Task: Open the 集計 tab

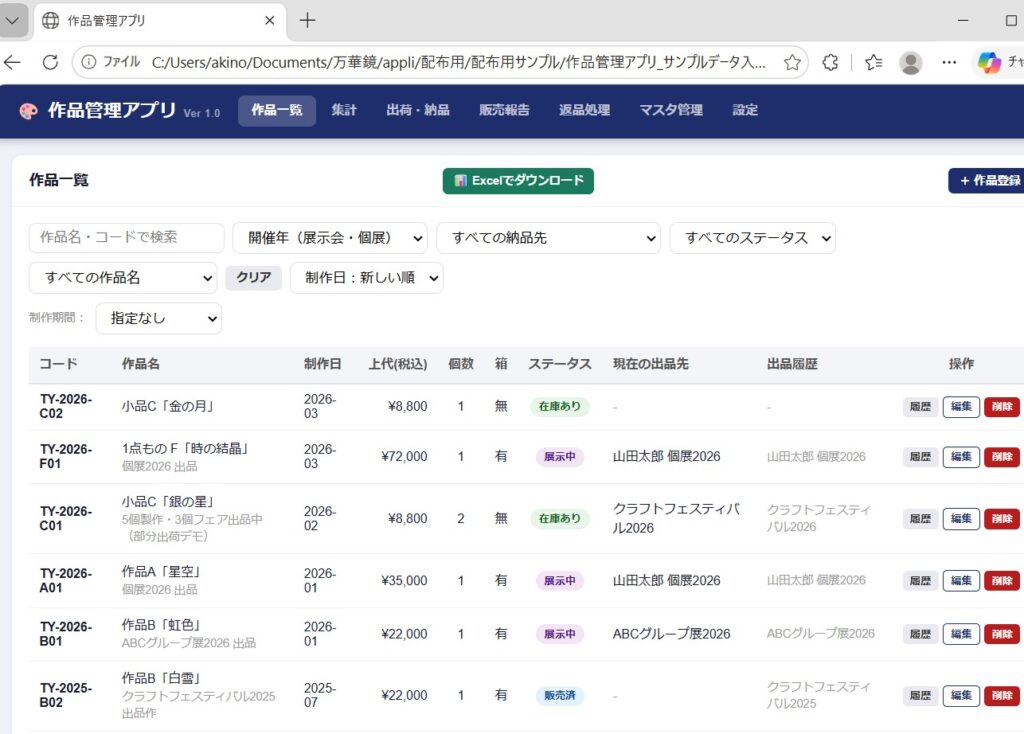Action: tap(344, 110)
